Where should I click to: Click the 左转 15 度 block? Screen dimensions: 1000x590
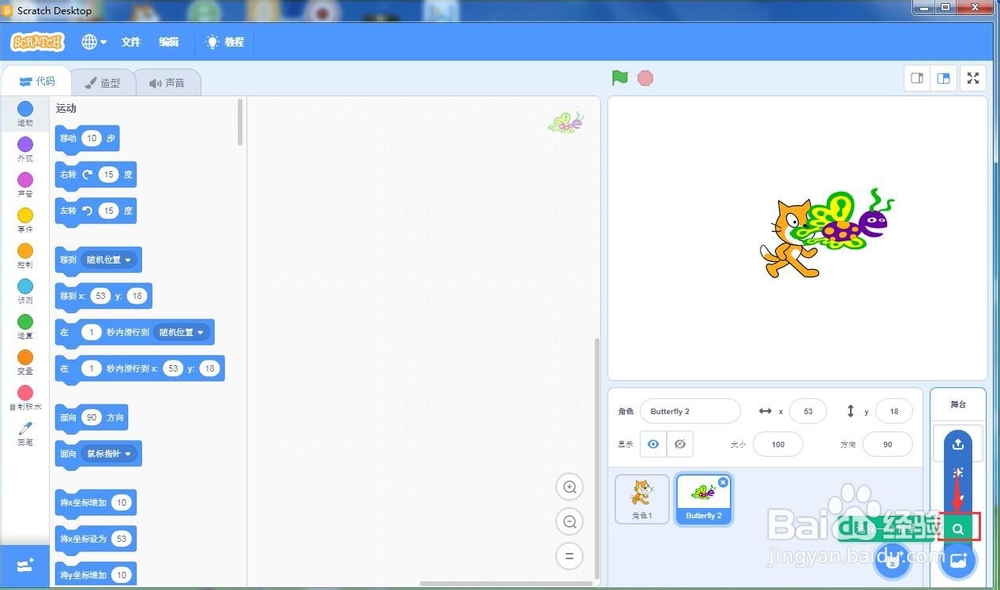click(x=96, y=211)
